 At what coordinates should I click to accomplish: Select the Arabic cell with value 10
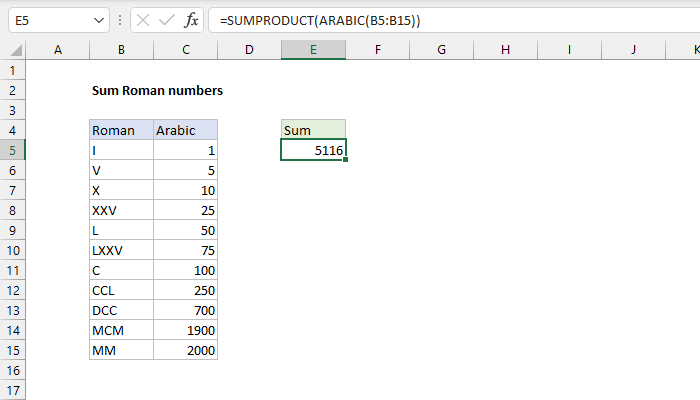point(186,190)
